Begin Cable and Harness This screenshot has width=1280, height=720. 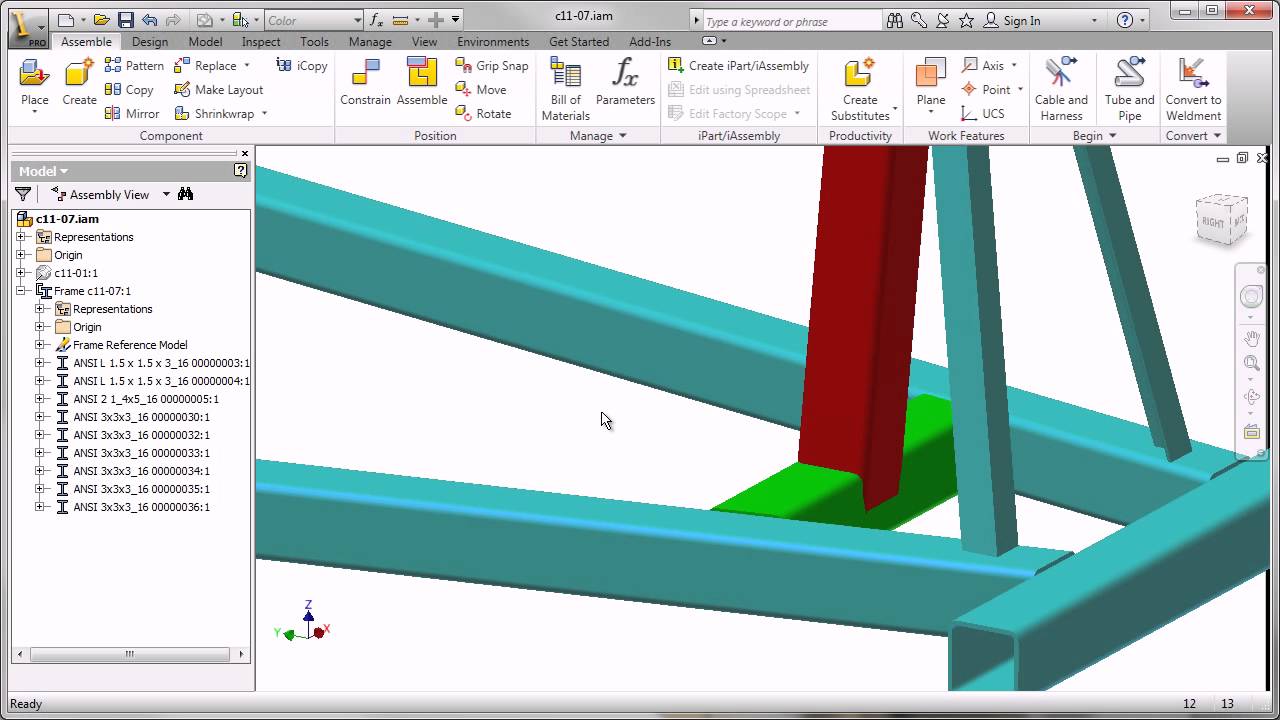tap(1061, 89)
